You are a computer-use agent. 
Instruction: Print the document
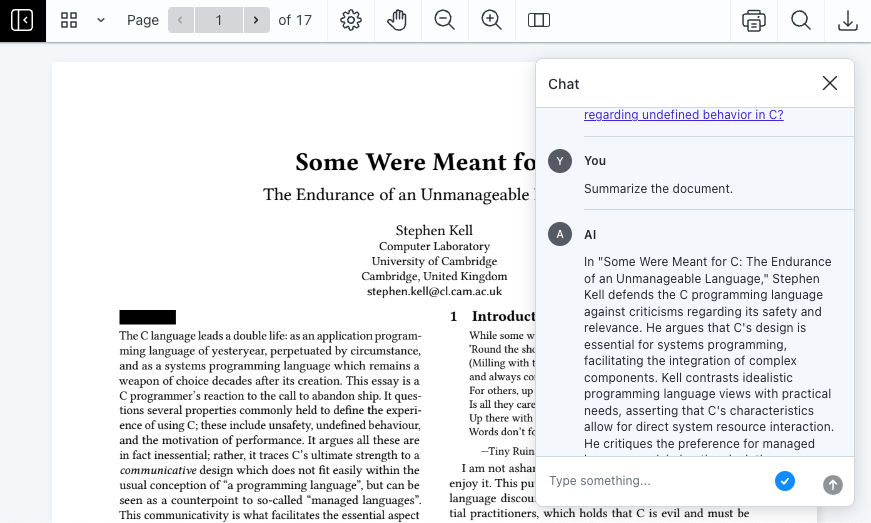(754, 20)
